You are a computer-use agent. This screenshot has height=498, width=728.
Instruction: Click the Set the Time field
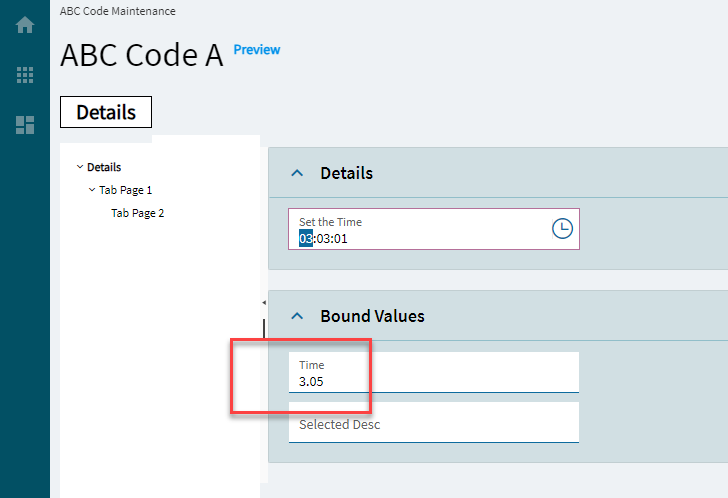pos(434,229)
